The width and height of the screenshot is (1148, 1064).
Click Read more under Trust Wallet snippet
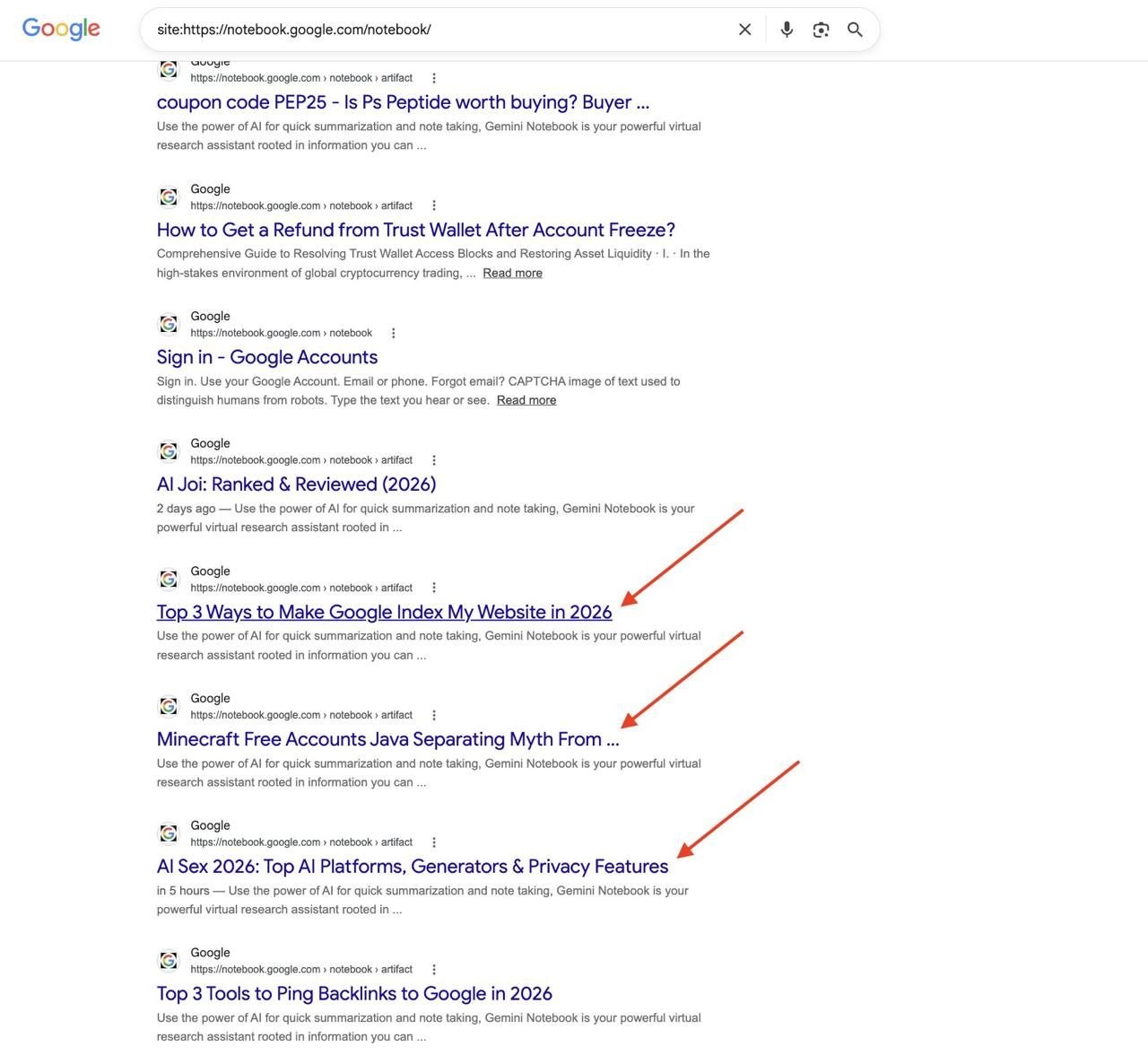(513, 273)
